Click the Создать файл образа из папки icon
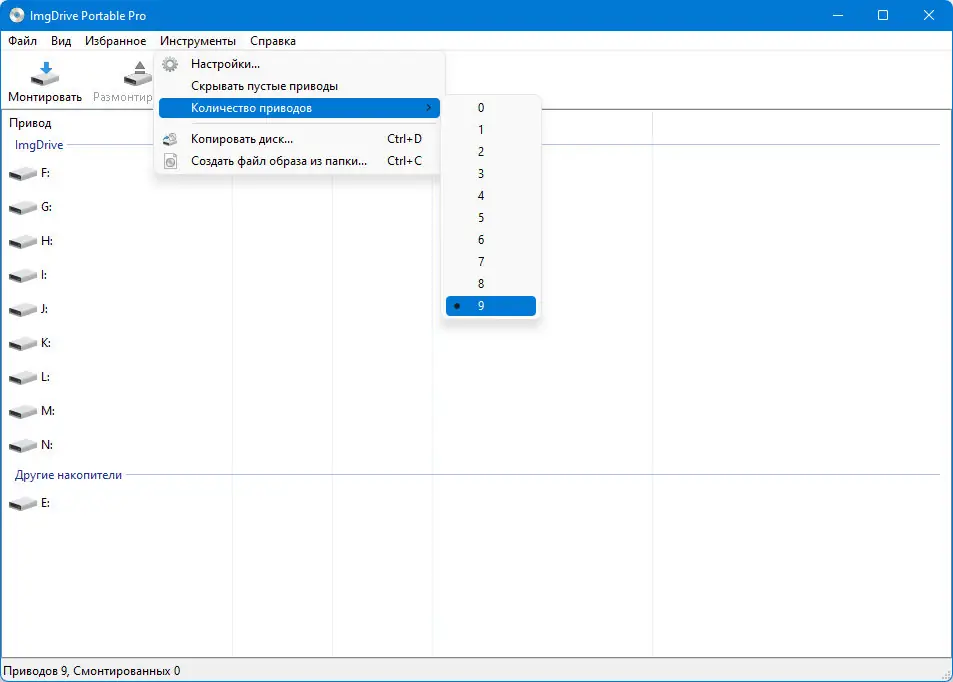Screen dimensions: 953x682 170,161
